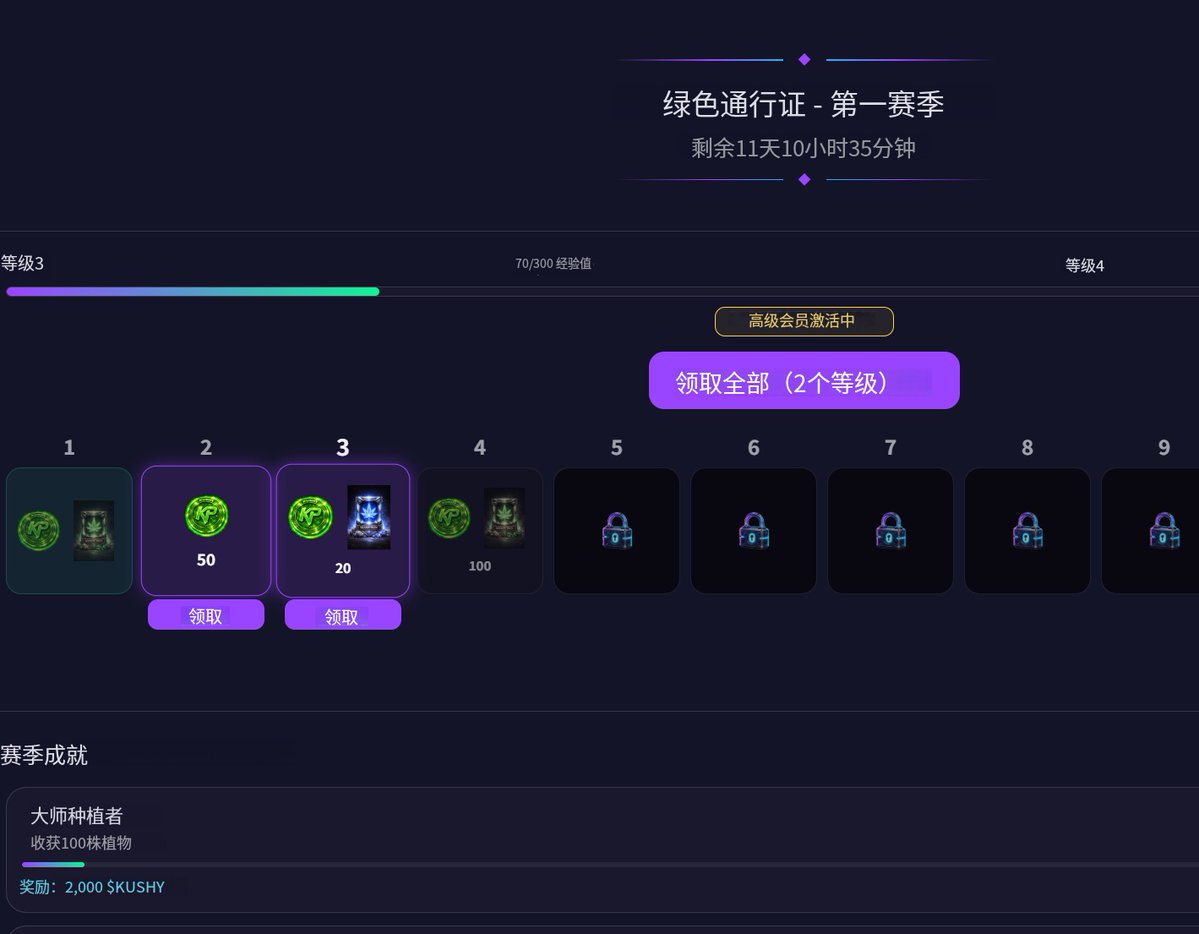Claim the level 3 reward

pos(343,615)
